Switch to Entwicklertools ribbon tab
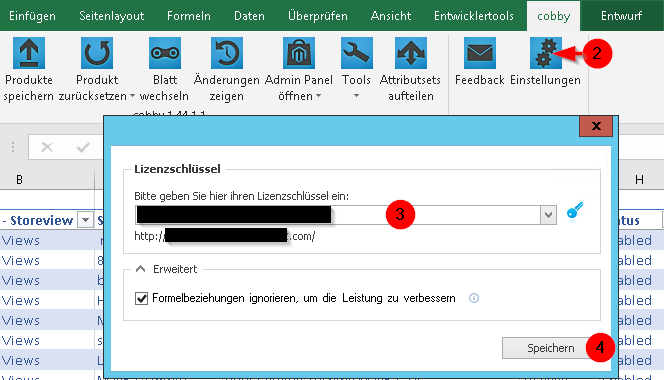 474,16
